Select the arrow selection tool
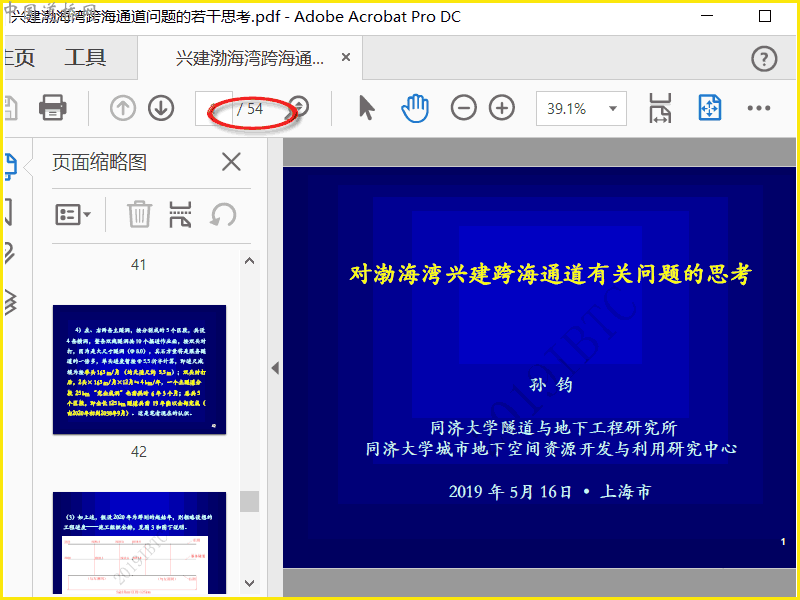This screenshot has width=800, height=600. [366, 108]
